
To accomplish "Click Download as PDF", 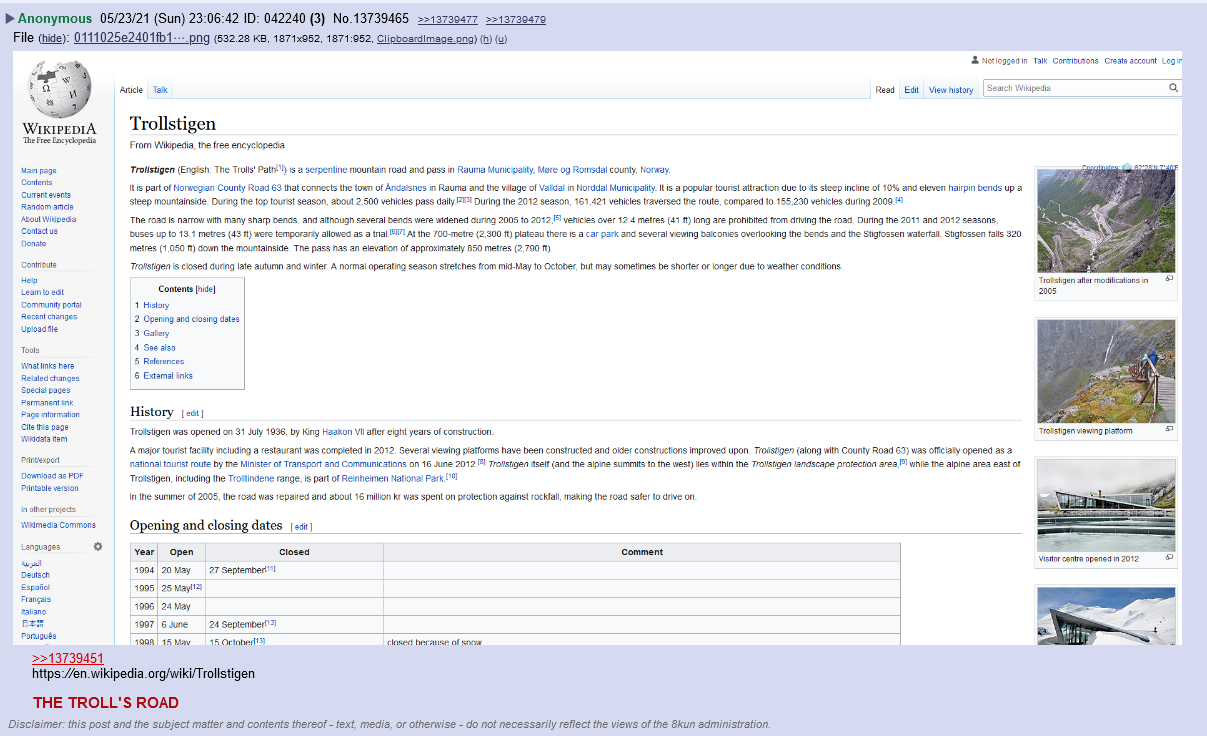I will 52,476.
